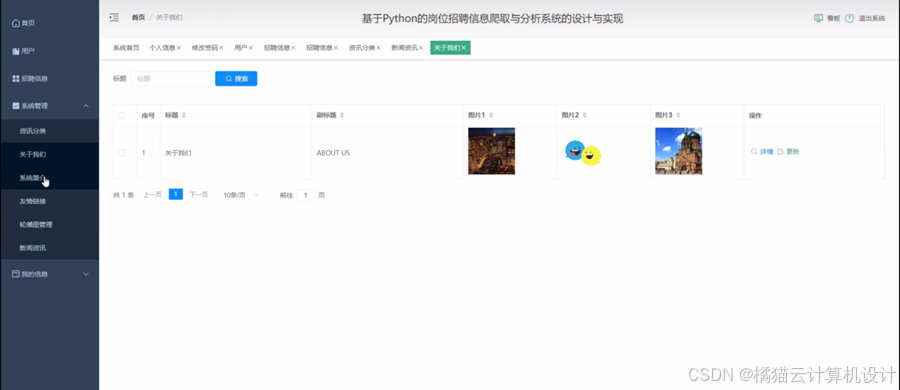Click the 退出系统 power icon
The image size is (900, 390).
pos(849,18)
